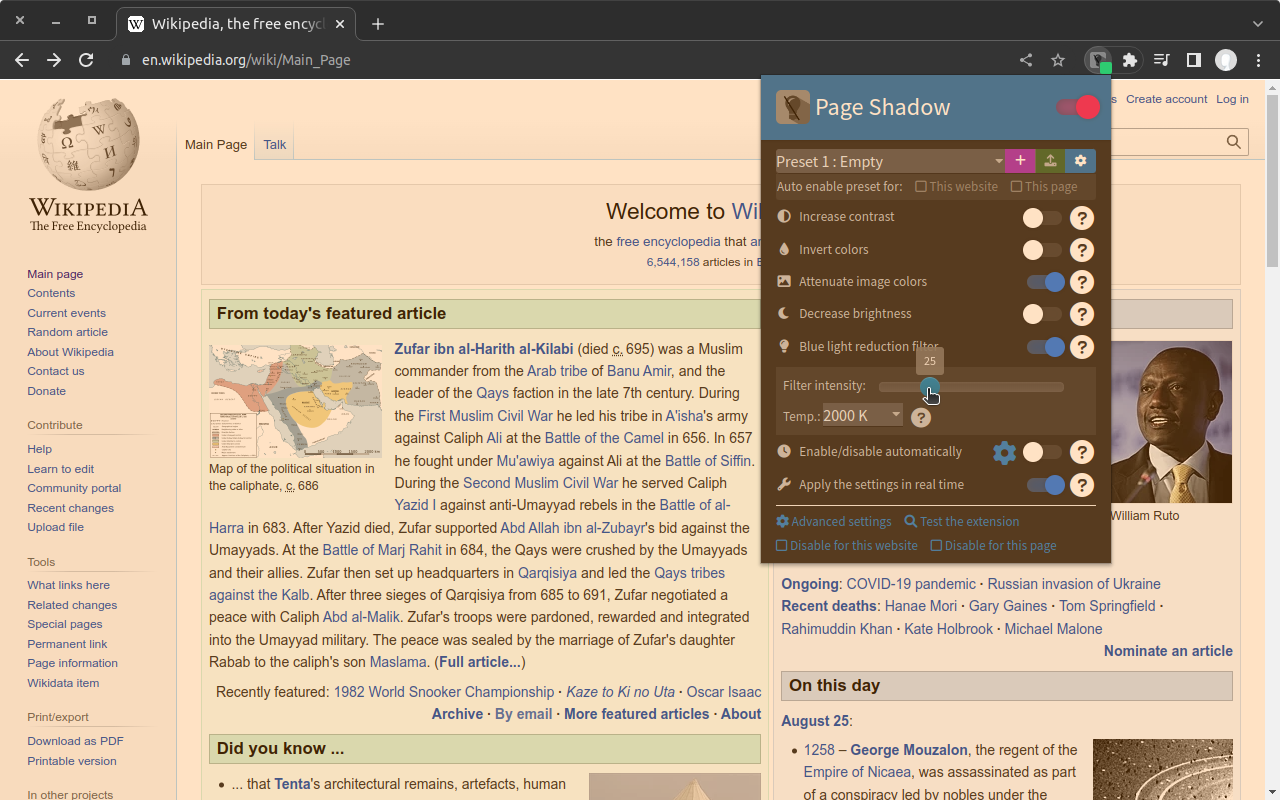This screenshot has width=1280, height=800.
Task: Click the Filter intensity slider track
Action: point(971,387)
